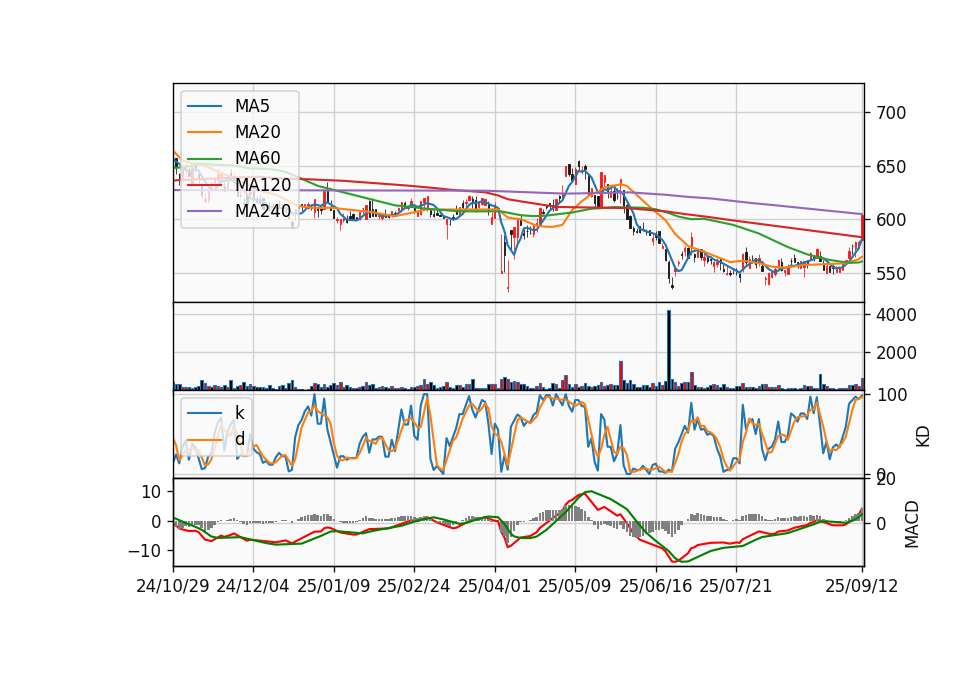This screenshot has width=960, height=690.
Task: Click the 4000 volume axis label
Action: (x=896, y=315)
